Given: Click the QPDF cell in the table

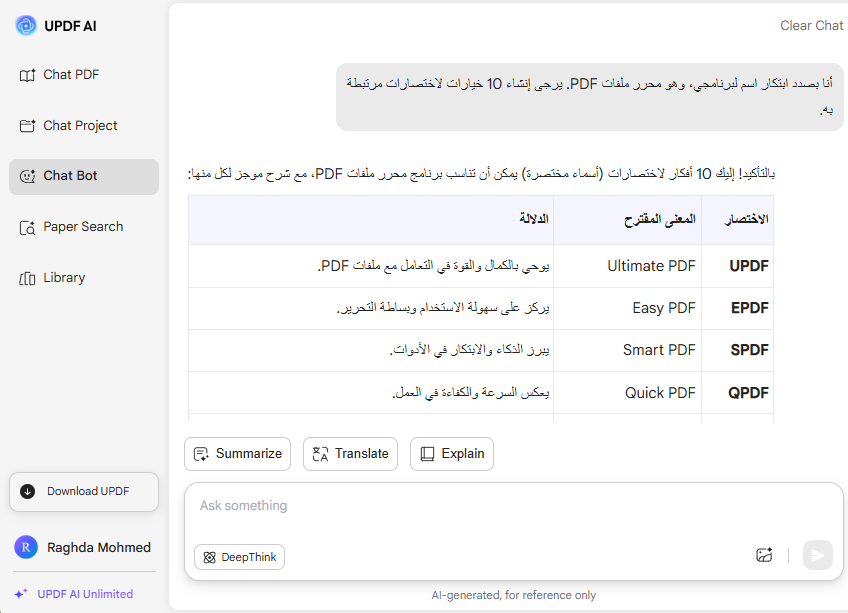Looking at the screenshot, I should coord(738,393).
